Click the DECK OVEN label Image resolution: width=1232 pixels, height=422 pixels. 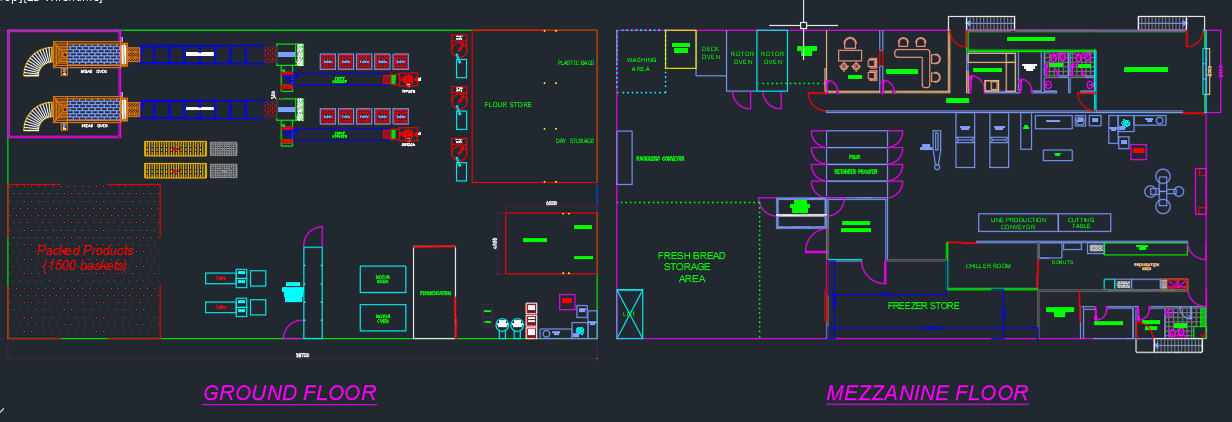(x=710, y=53)
